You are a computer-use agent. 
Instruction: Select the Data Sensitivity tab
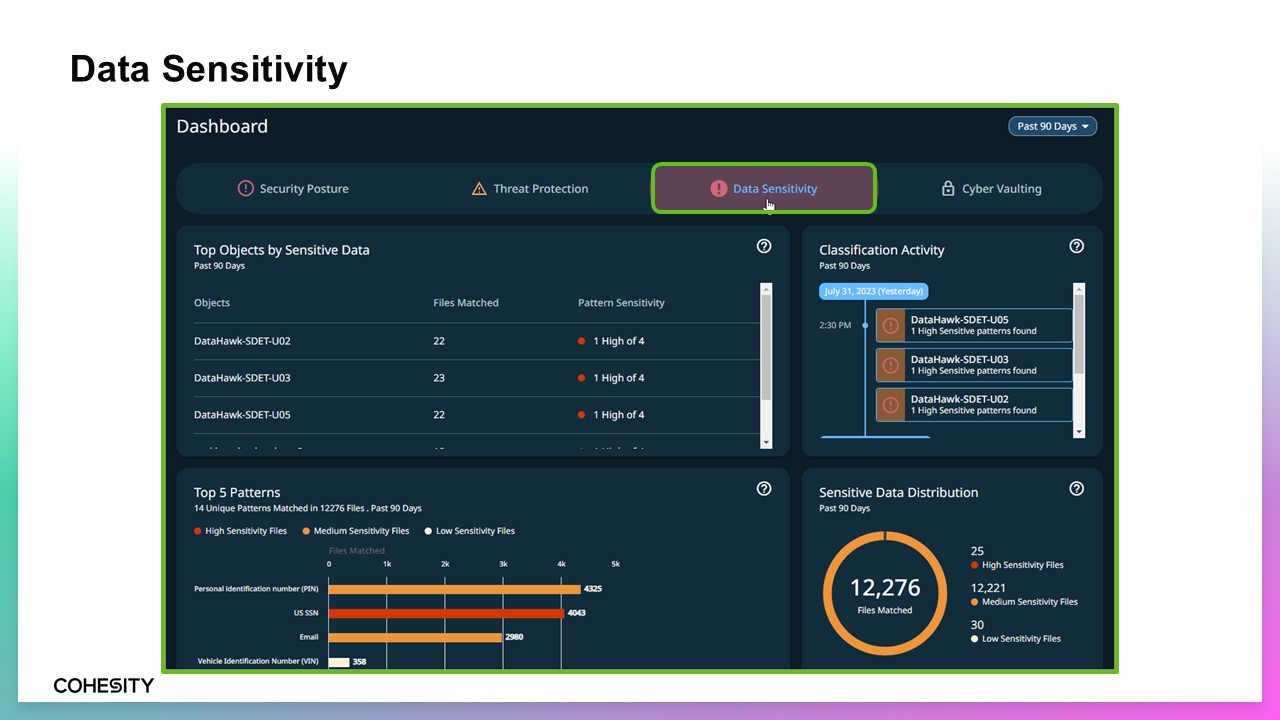[764, 188]
